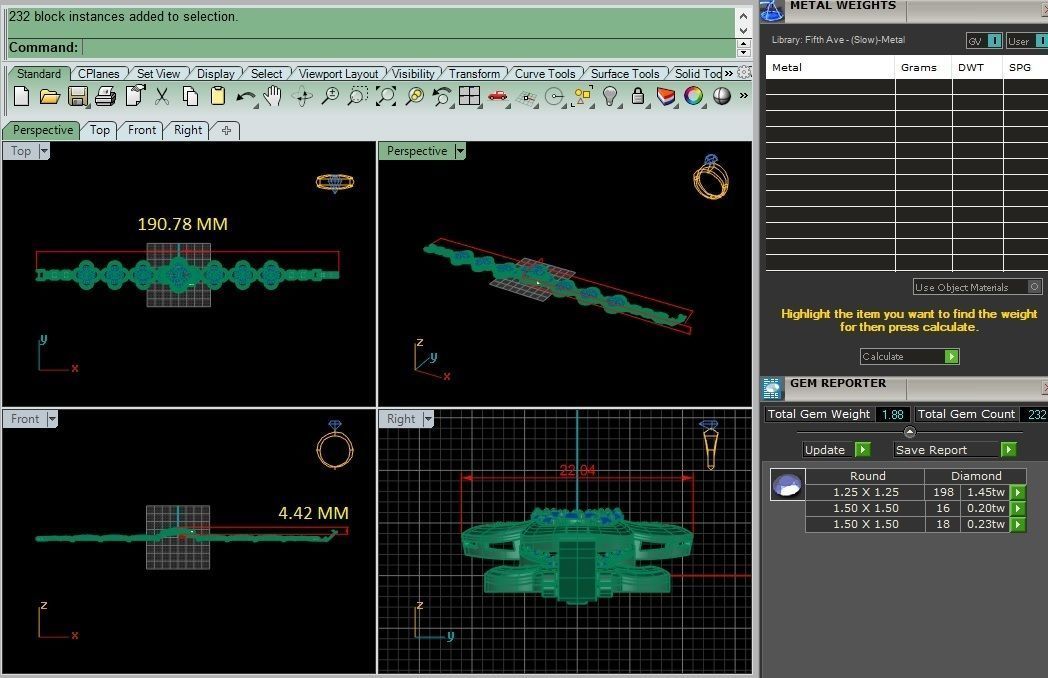The height and width of the screenshot is (678, 1048).
Task: Select the Rotate View tool
Action: 302,97
